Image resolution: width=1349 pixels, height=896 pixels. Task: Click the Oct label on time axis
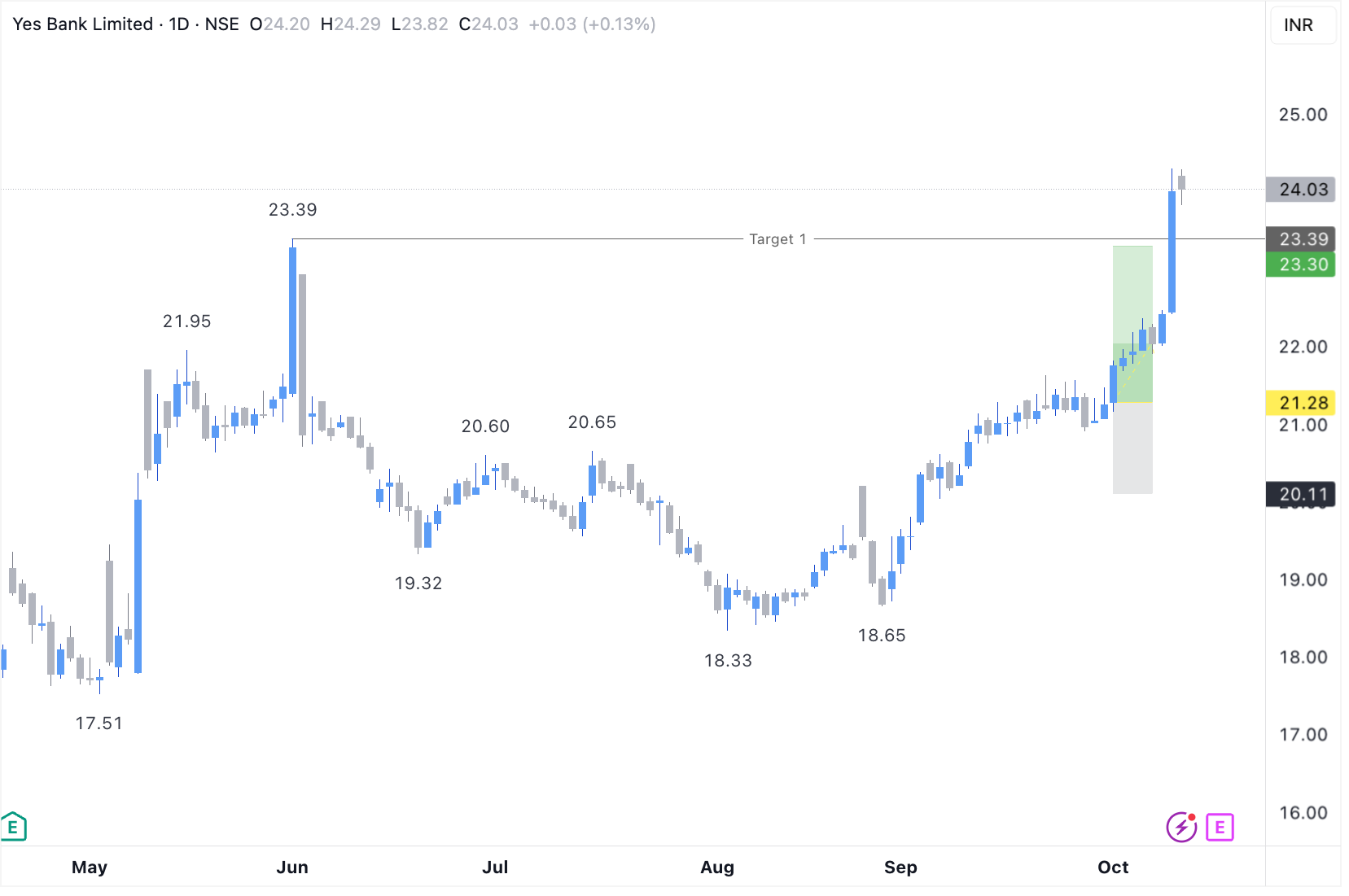click(x=1113, y=868)
